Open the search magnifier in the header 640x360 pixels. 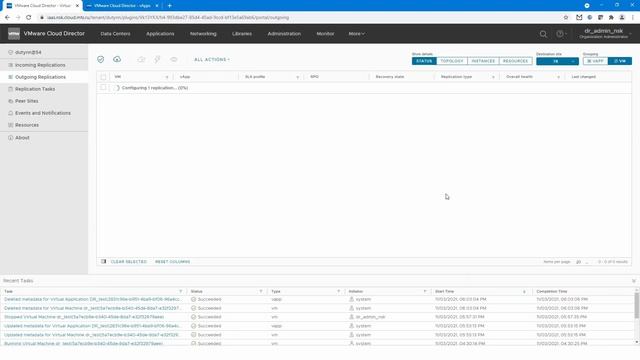coord(543,34)
